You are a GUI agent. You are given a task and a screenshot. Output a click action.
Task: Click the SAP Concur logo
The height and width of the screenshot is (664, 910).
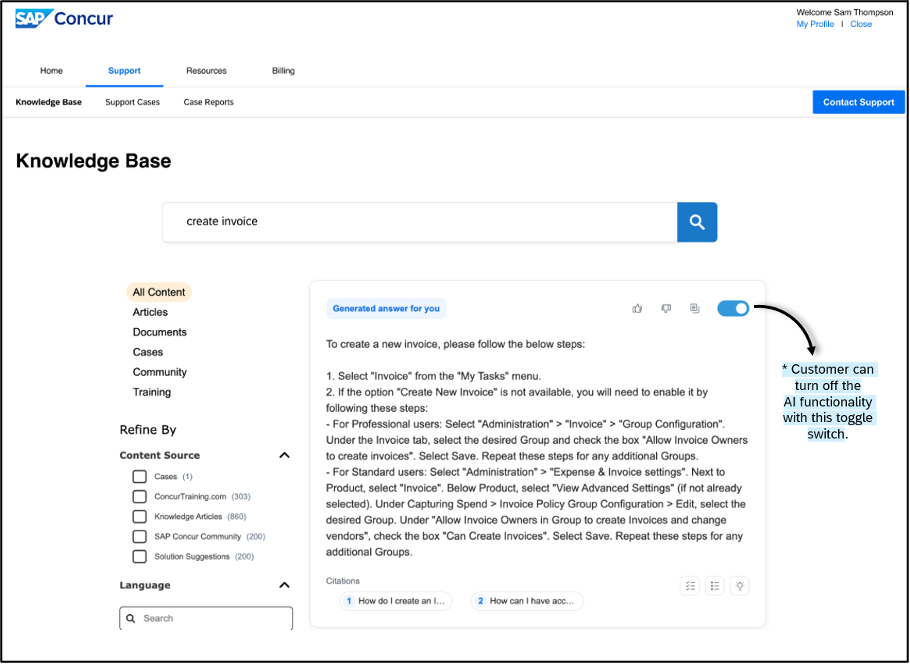point(64,19)
